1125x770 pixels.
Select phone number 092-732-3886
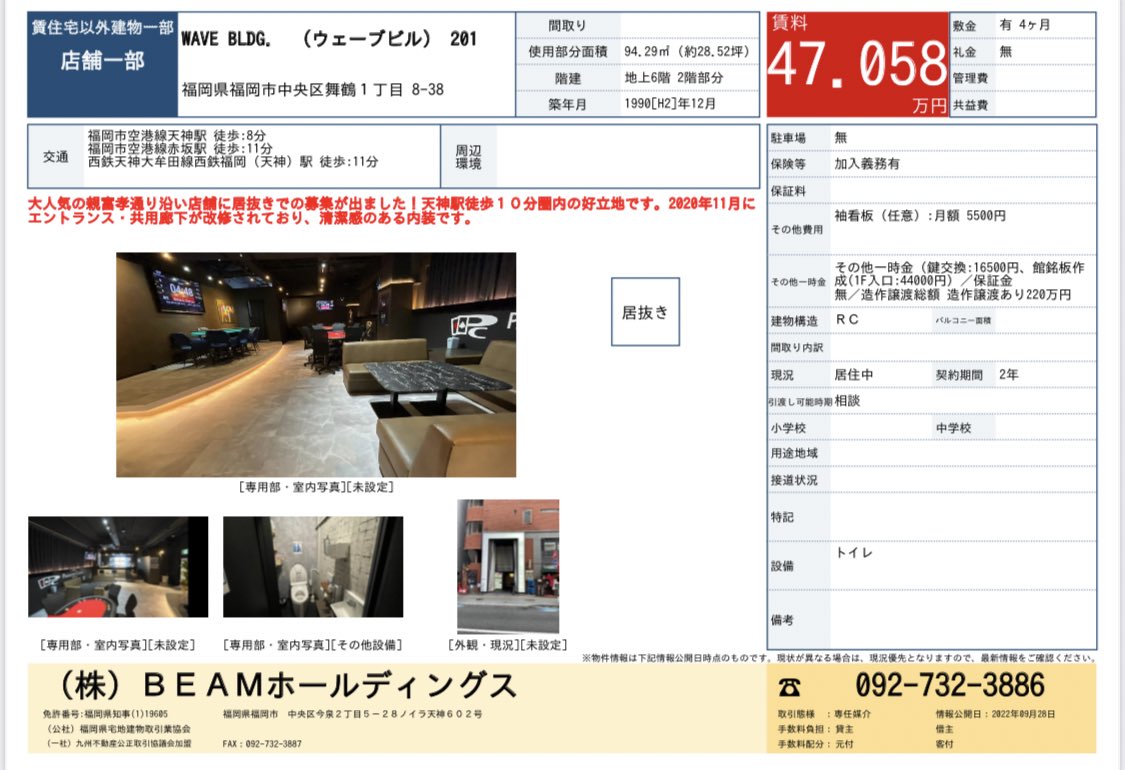(950, 685)
